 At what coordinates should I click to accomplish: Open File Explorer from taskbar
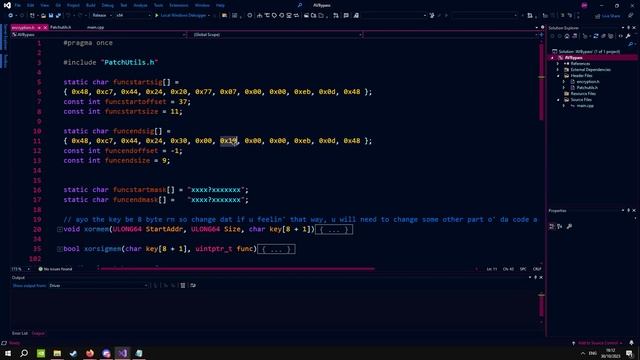pyautogui.click(x=57, y=353)
